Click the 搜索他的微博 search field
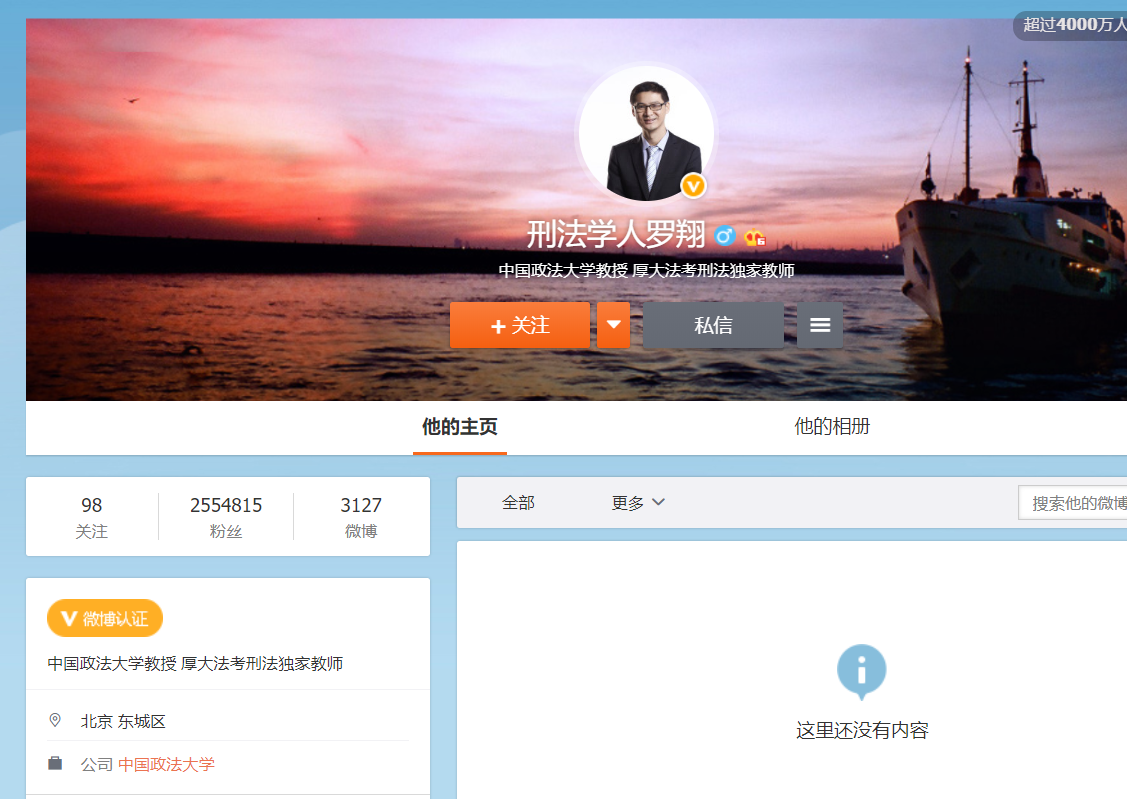This screenshot has width=1127, height=799. point(1075,503)
